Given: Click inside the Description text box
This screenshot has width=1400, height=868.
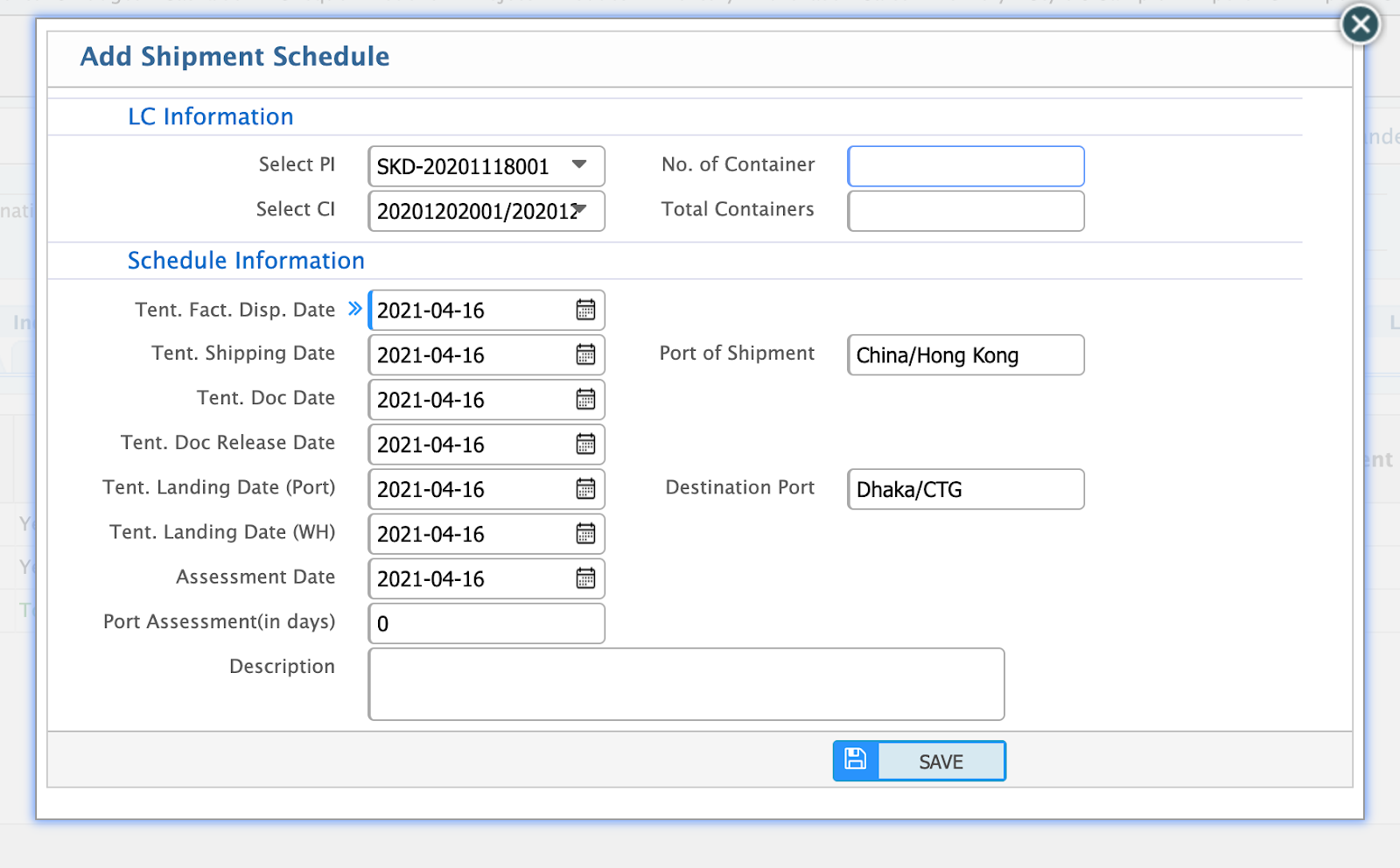Looking at the screenshot, I should [687, 683].
